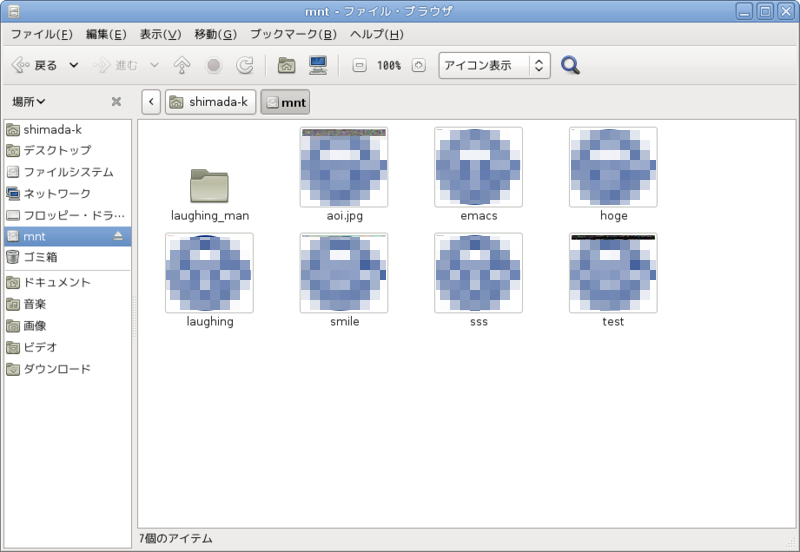This screenshot has height=552, width=800.
Task: Open デスクトップ in the sidebar
Action: click(x=67, y=150)
